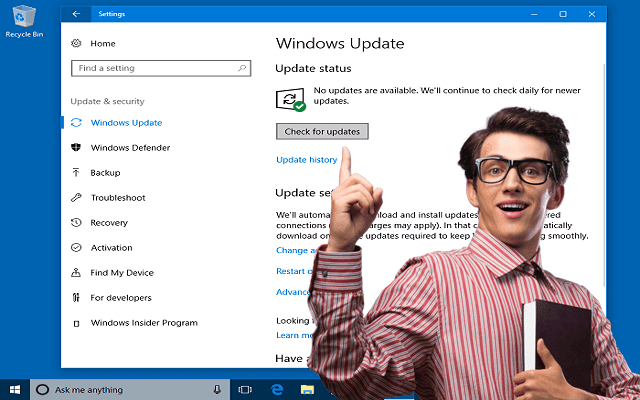
Task: Click the Learn more link
Action: [x=294, y=335]
